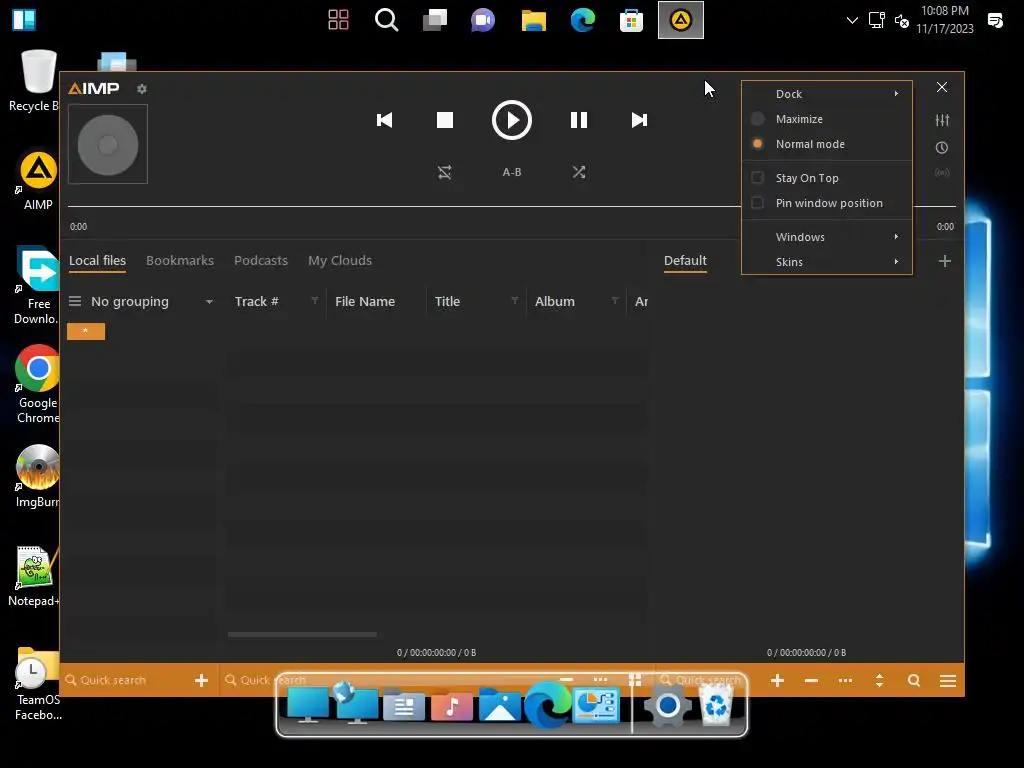Open the dock's Music folder icon

(451, 706)
